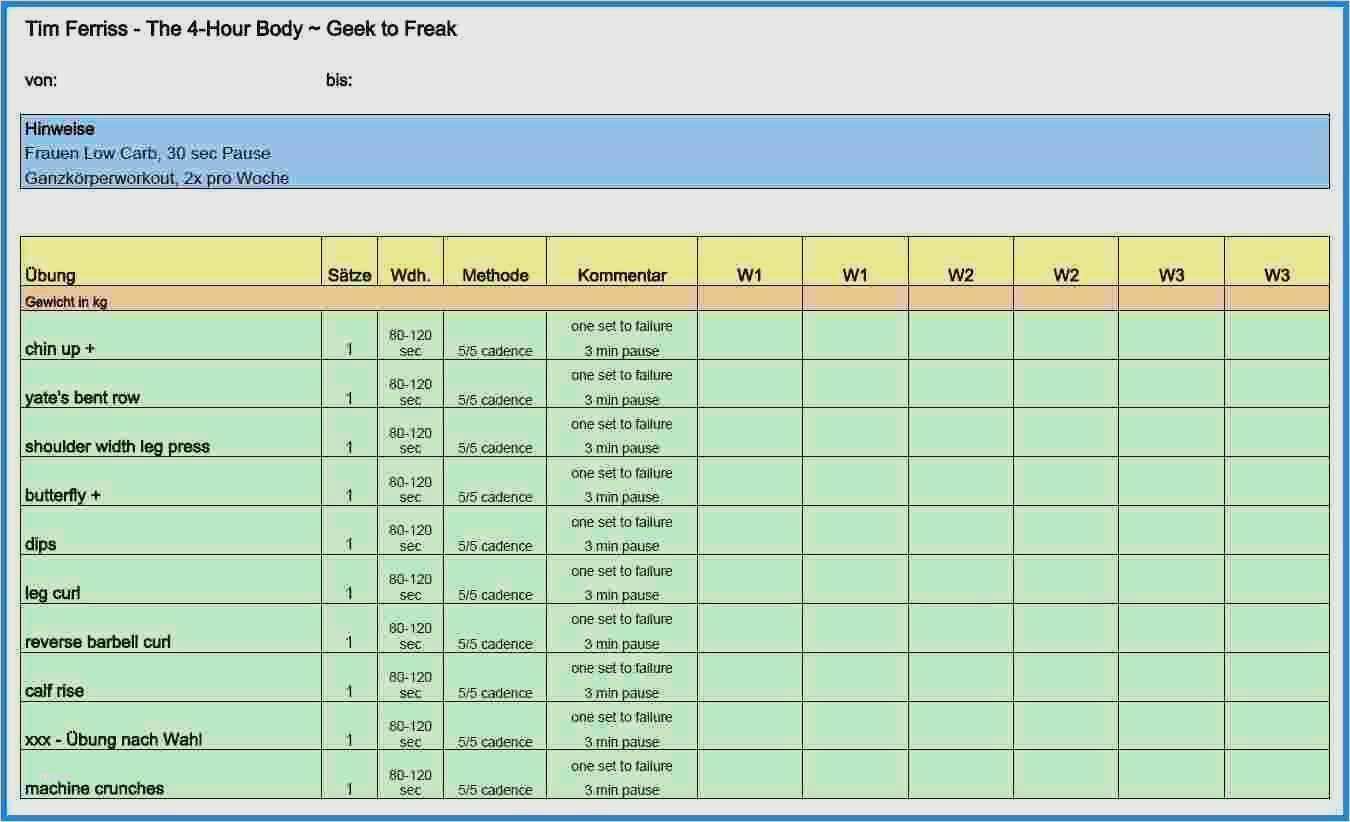
Task: Click the 'yate's bent row' cell
Action: pyautogui.click(x=82, y=397)
